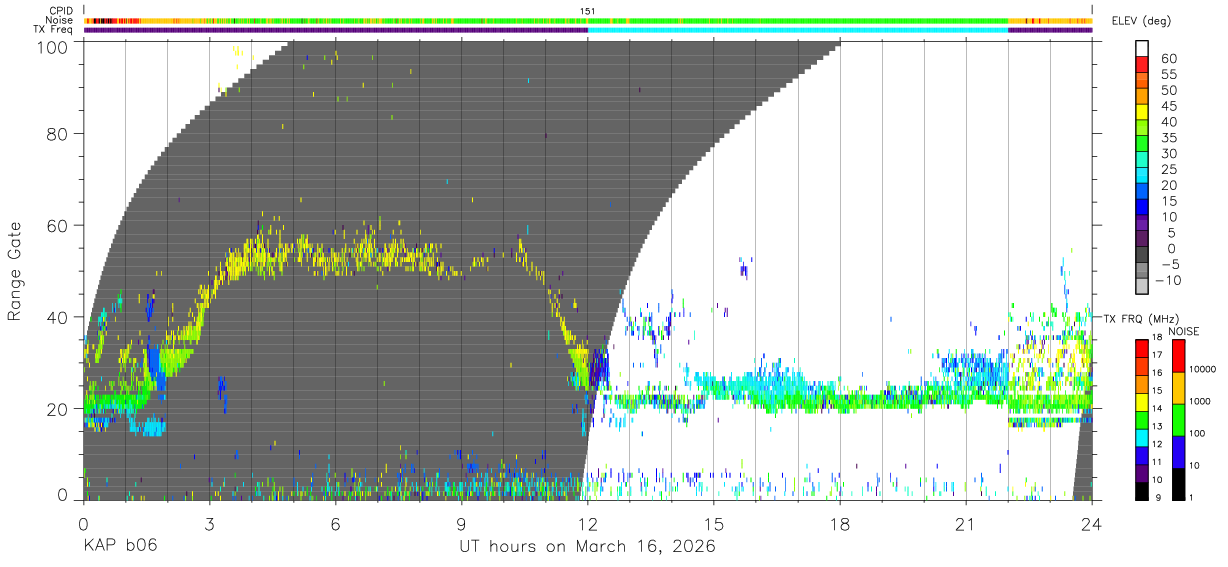
Task: Click the blue segment of NOISE color bar
Action: pos(1180,451)
